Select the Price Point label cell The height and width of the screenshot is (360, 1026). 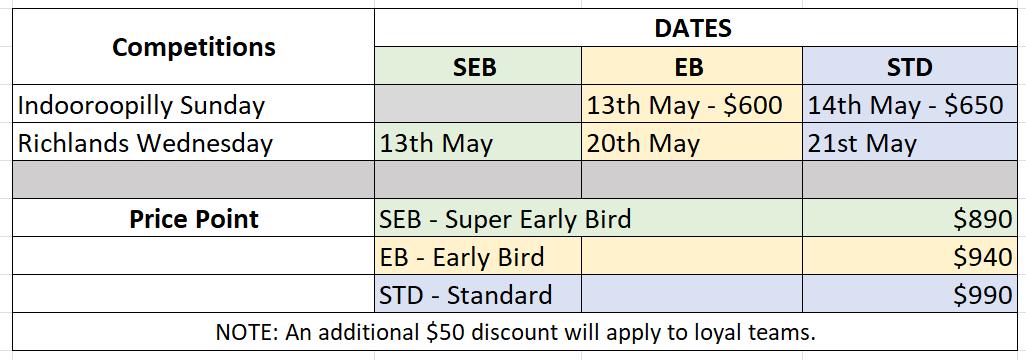[x=194, y=217]
